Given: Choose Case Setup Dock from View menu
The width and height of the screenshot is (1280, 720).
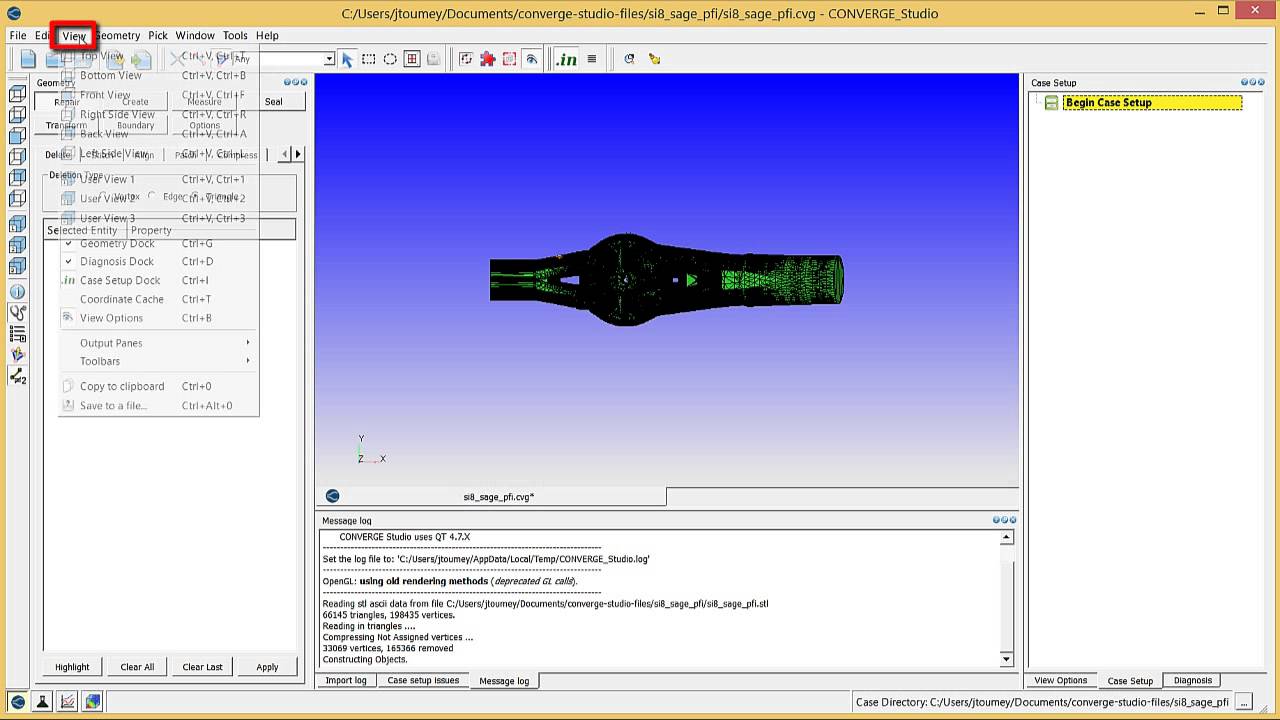Looking at the screenshot, I should click(158, 280).
